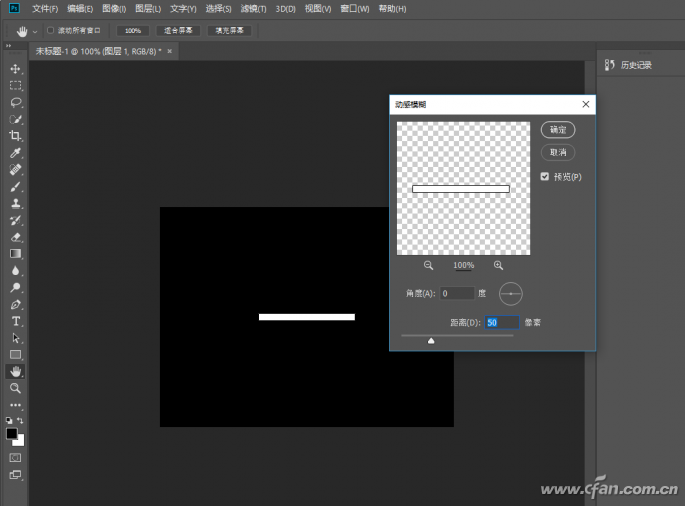Select the History Brush tool
This screenshot has height=506, width=685.
[15, 220]
